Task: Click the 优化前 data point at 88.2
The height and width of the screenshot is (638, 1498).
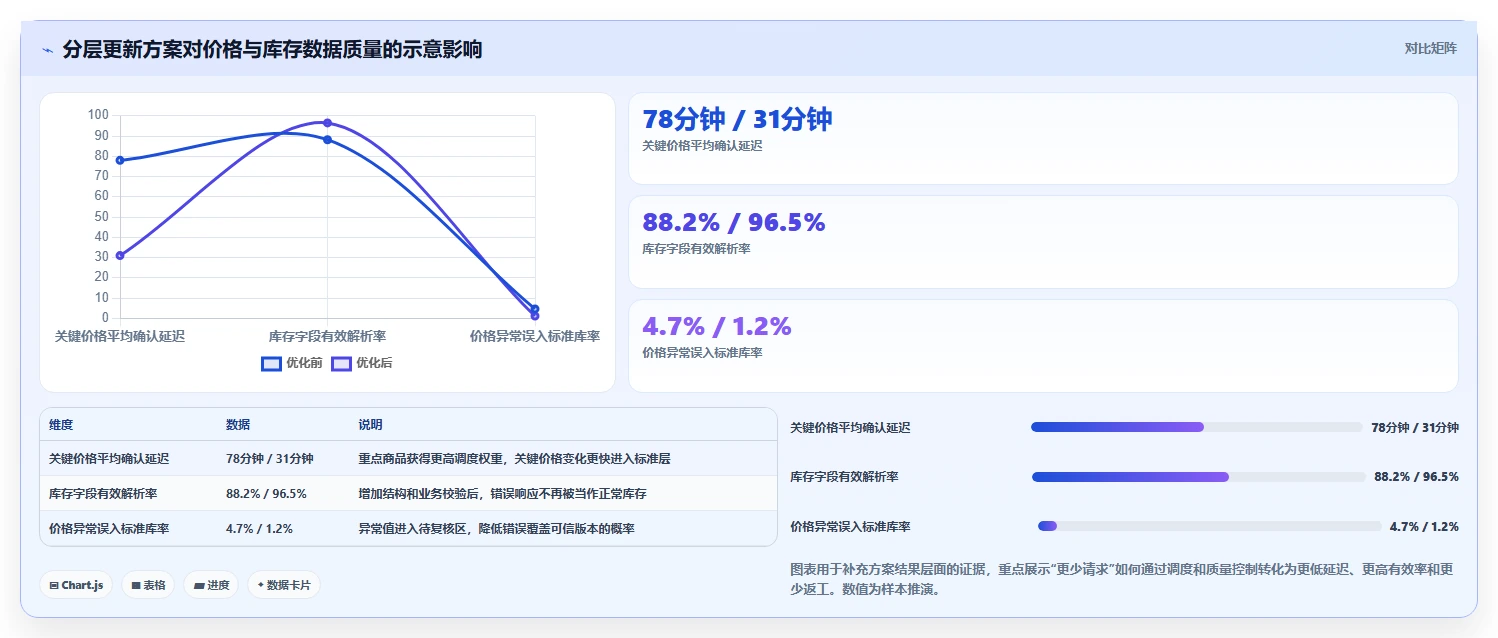Action: click(327, 139)
